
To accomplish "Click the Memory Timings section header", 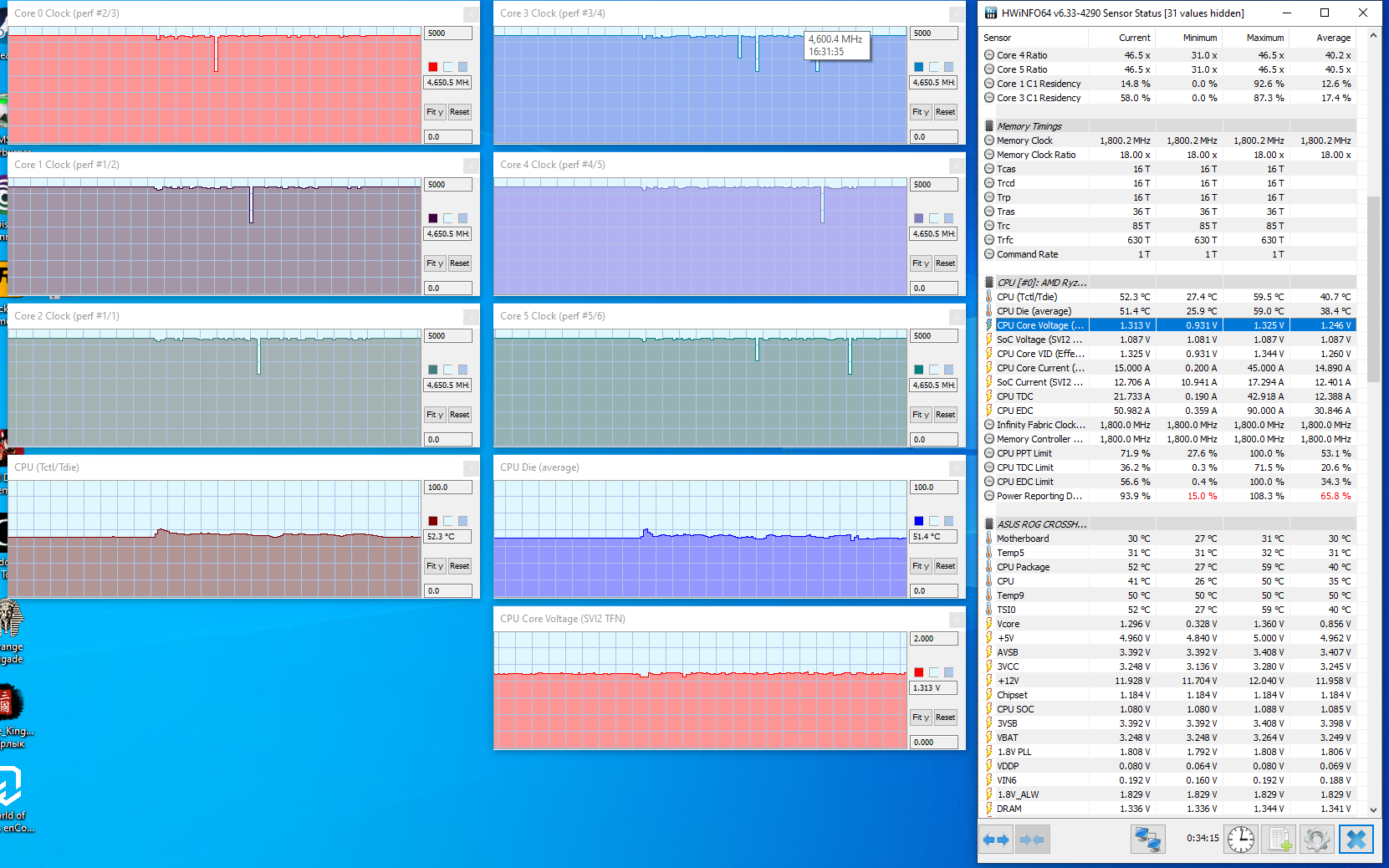I will [x=1029, y=126].
